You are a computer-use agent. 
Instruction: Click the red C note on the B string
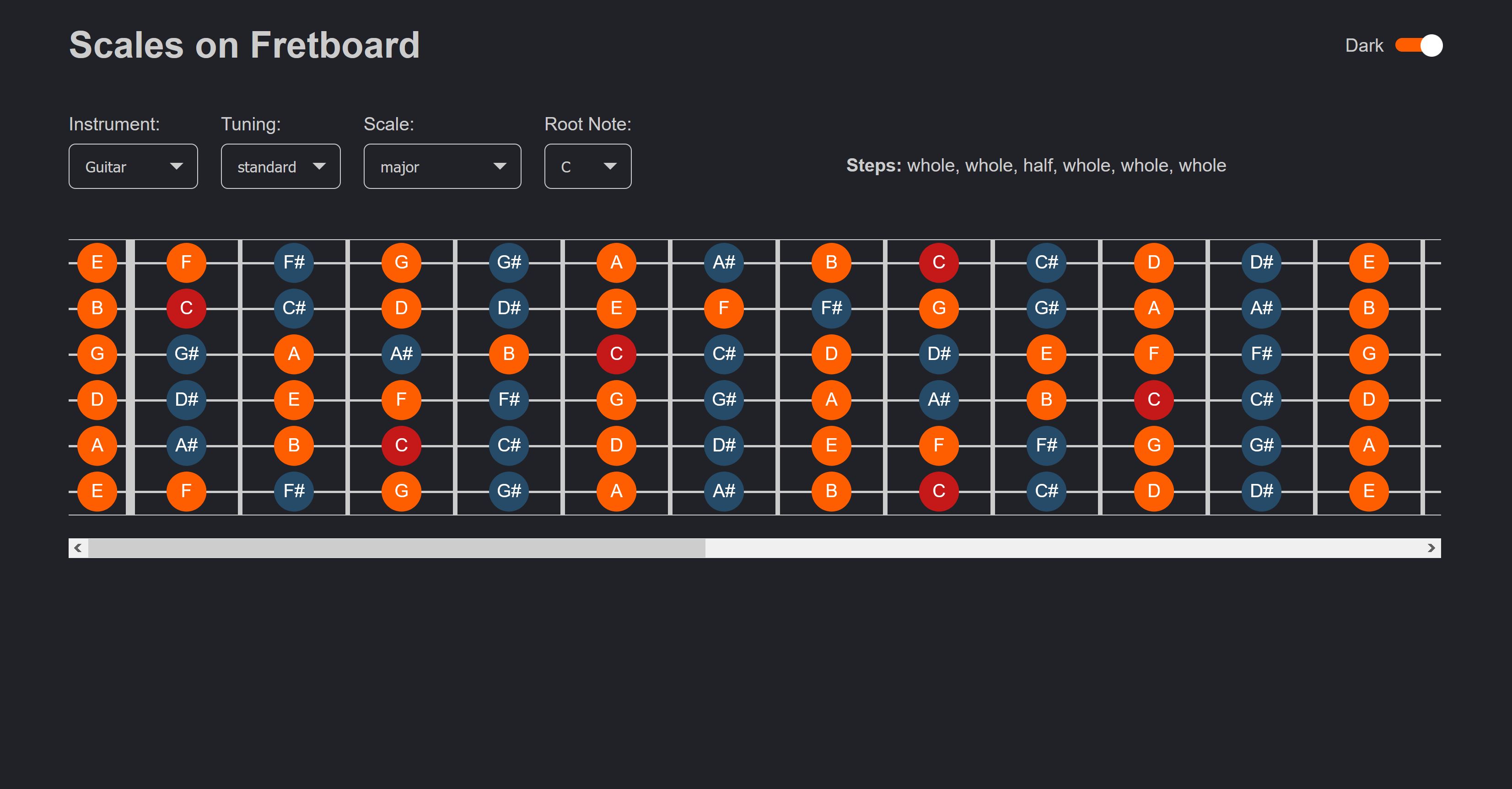186,308
